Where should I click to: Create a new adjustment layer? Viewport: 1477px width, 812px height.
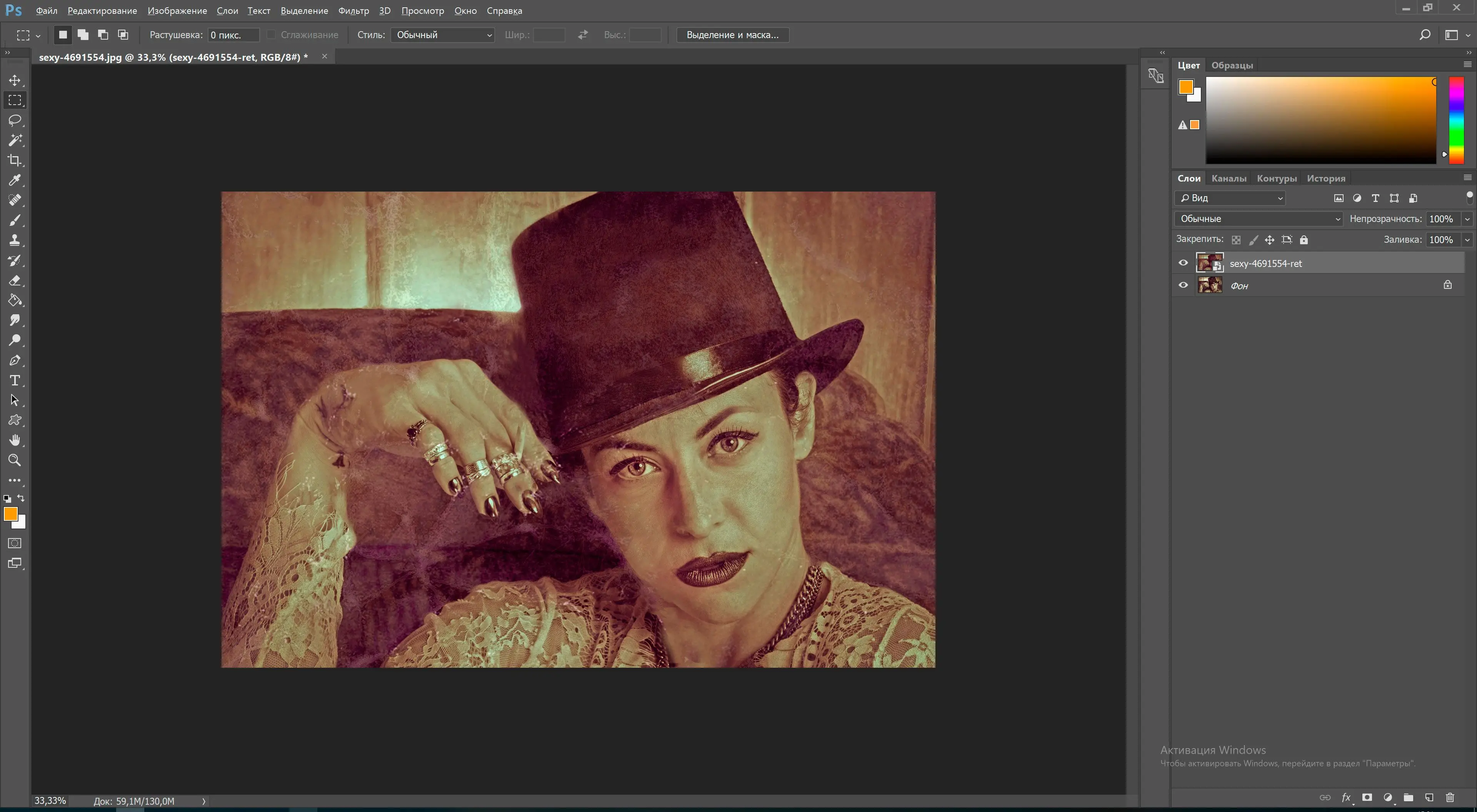[1388, 798]
